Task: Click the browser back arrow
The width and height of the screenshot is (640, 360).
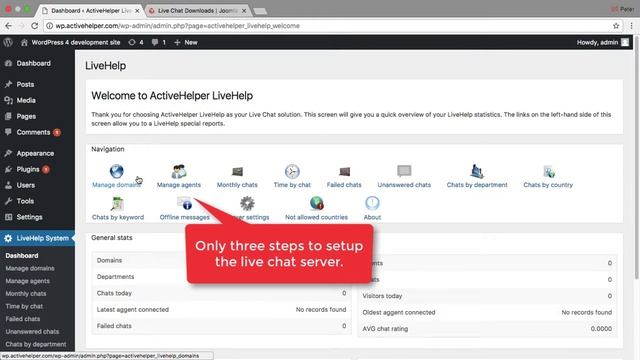Action: [x=8, y=26]
